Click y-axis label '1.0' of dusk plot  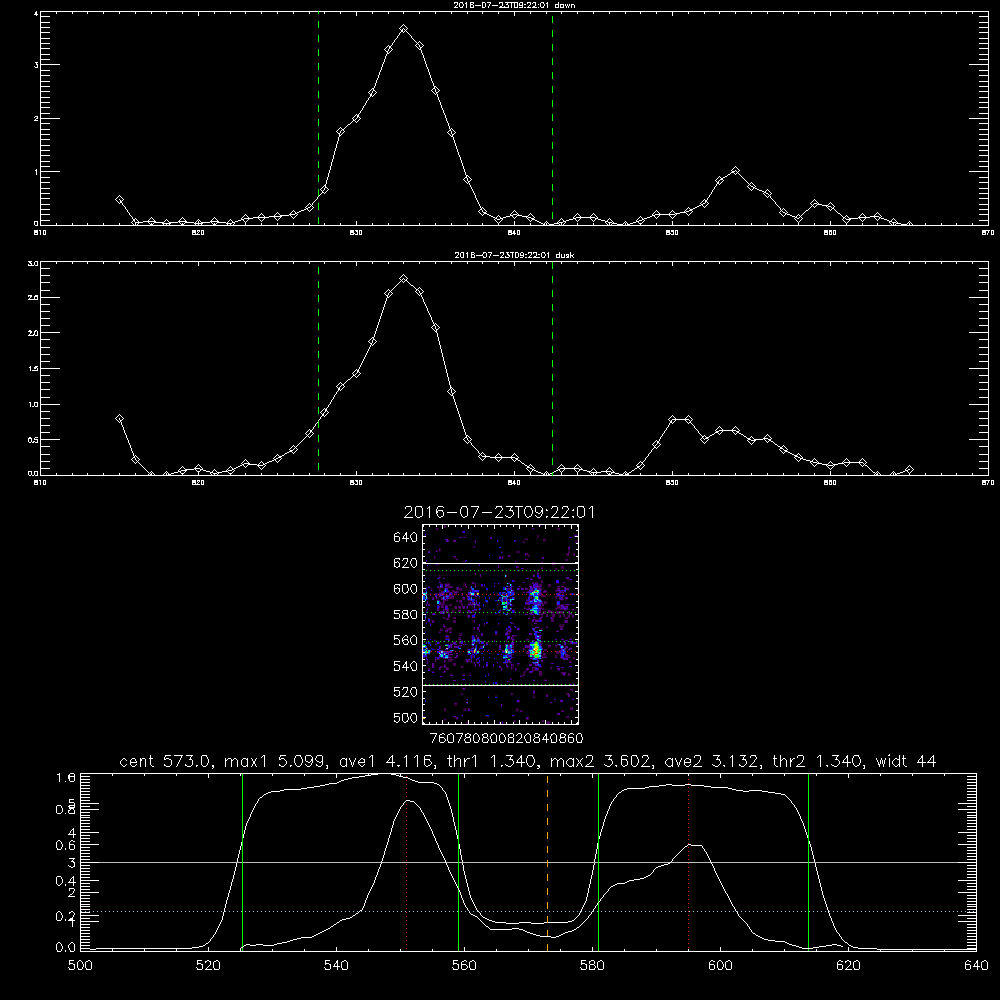(x=34, y=404)
